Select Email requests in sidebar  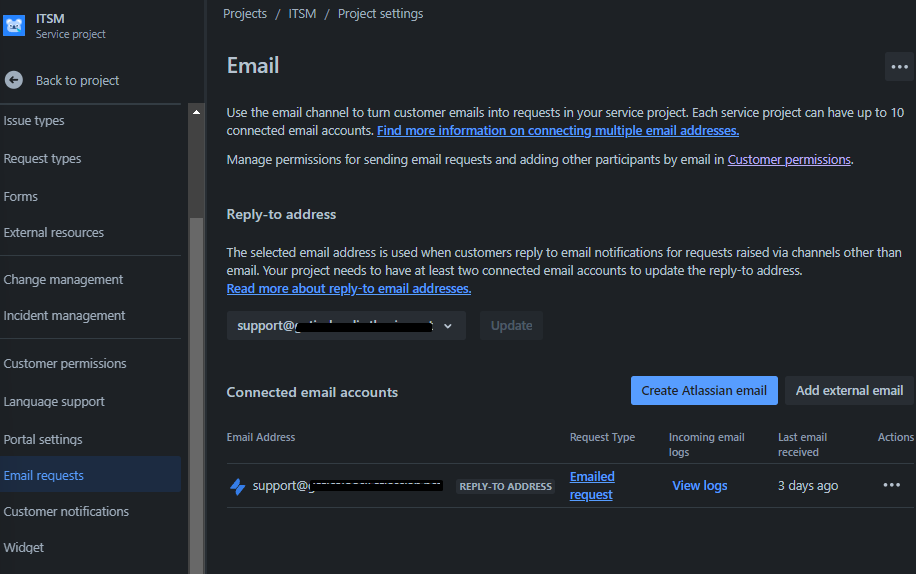click(90, 474)
